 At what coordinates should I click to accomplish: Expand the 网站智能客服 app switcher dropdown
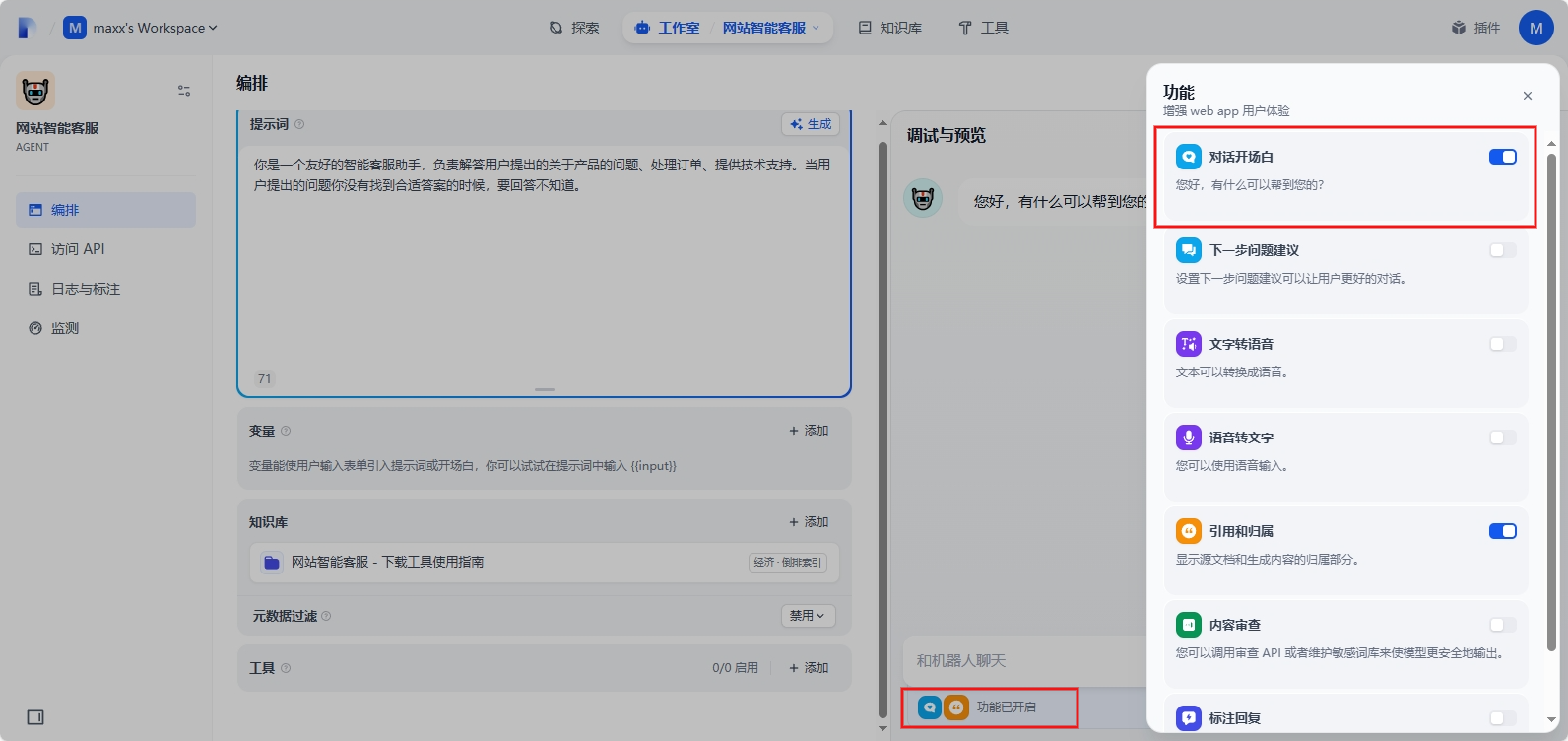pyautogui.click(x=770, y=28)
